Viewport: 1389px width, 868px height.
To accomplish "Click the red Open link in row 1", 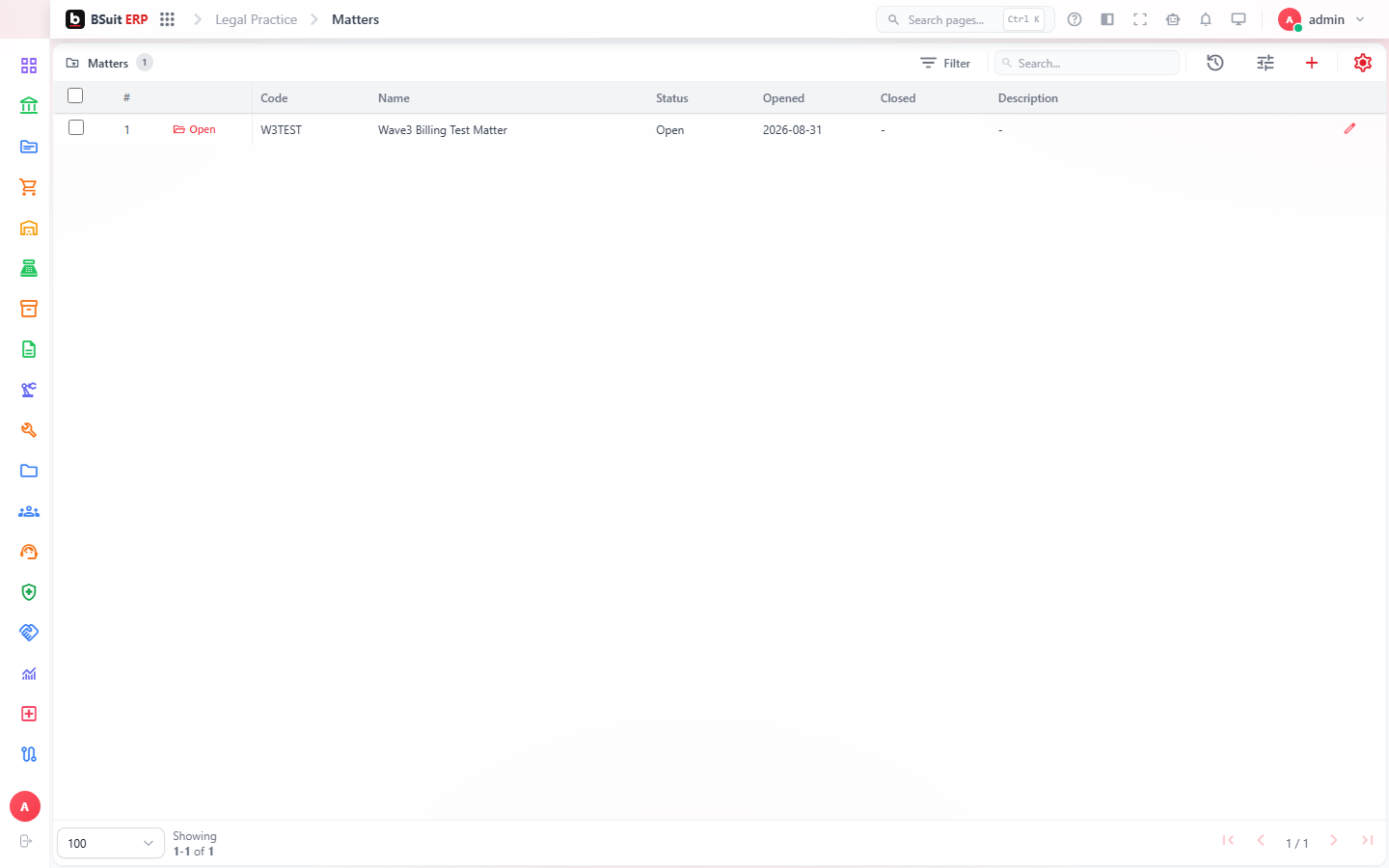I will 194,129.
